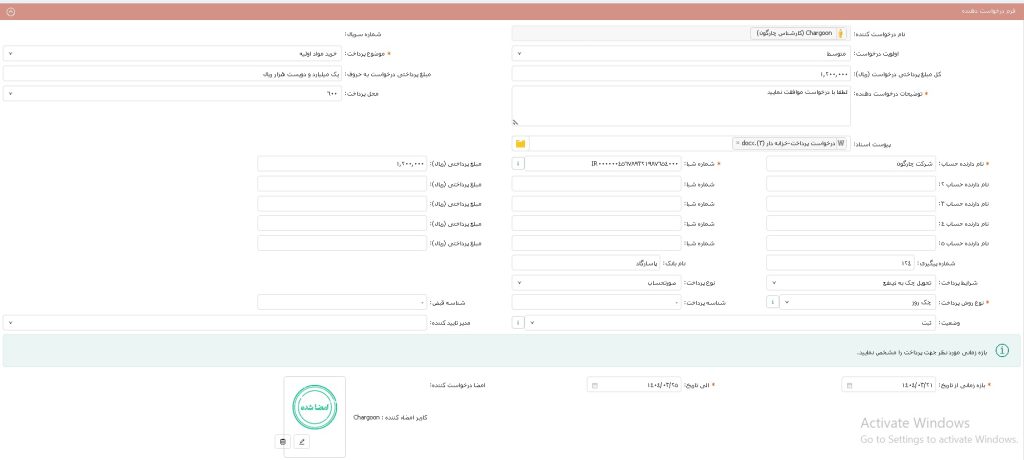Image resolution: width=1024 pixels, height=460 pixels.
Task: Open calendar picker for end date
Action: 595,384
